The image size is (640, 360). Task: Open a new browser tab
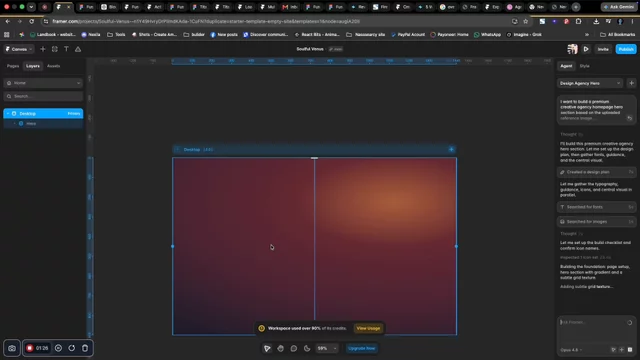point(576,7)
